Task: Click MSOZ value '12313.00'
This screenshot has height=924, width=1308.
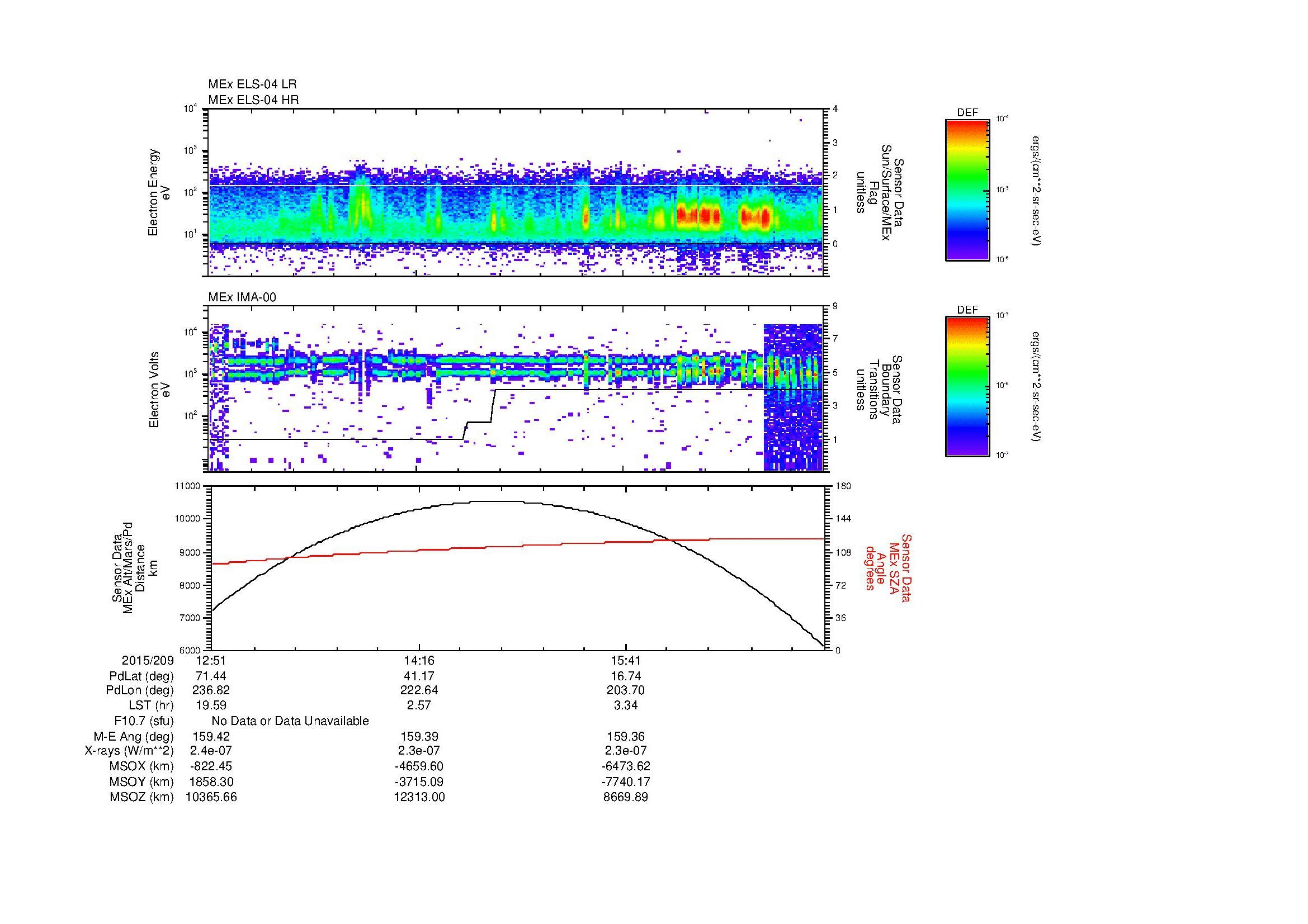Action: (x=419, y=797)
